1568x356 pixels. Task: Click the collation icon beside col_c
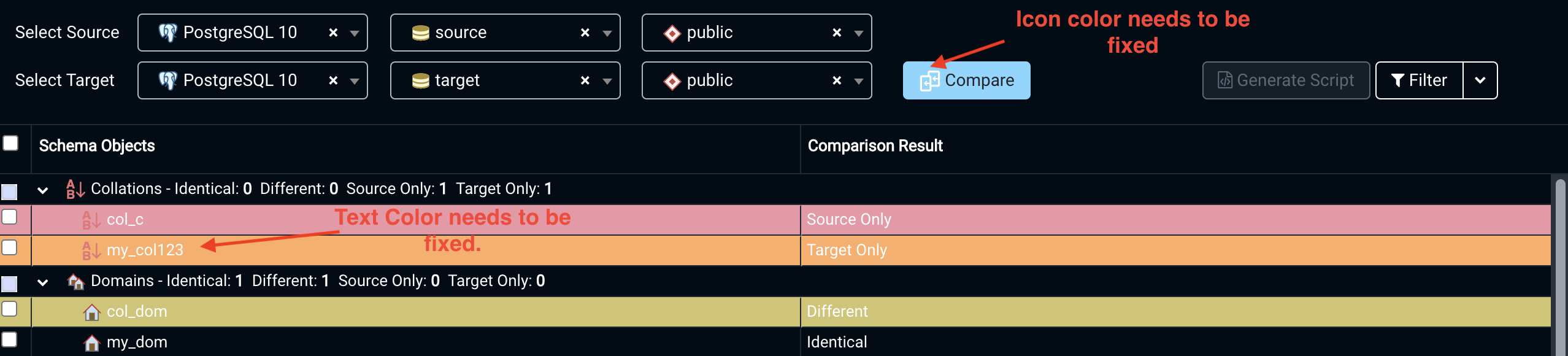[91, 220]
